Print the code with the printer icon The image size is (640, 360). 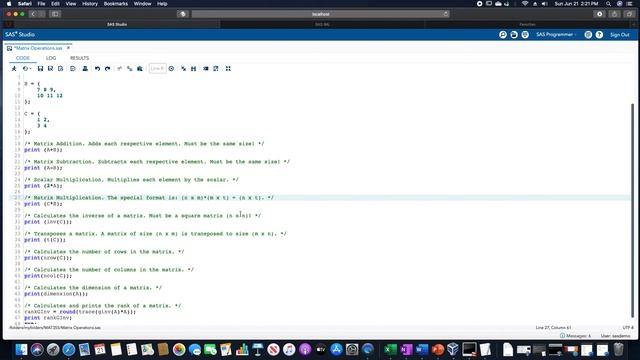tap(85, 69)
